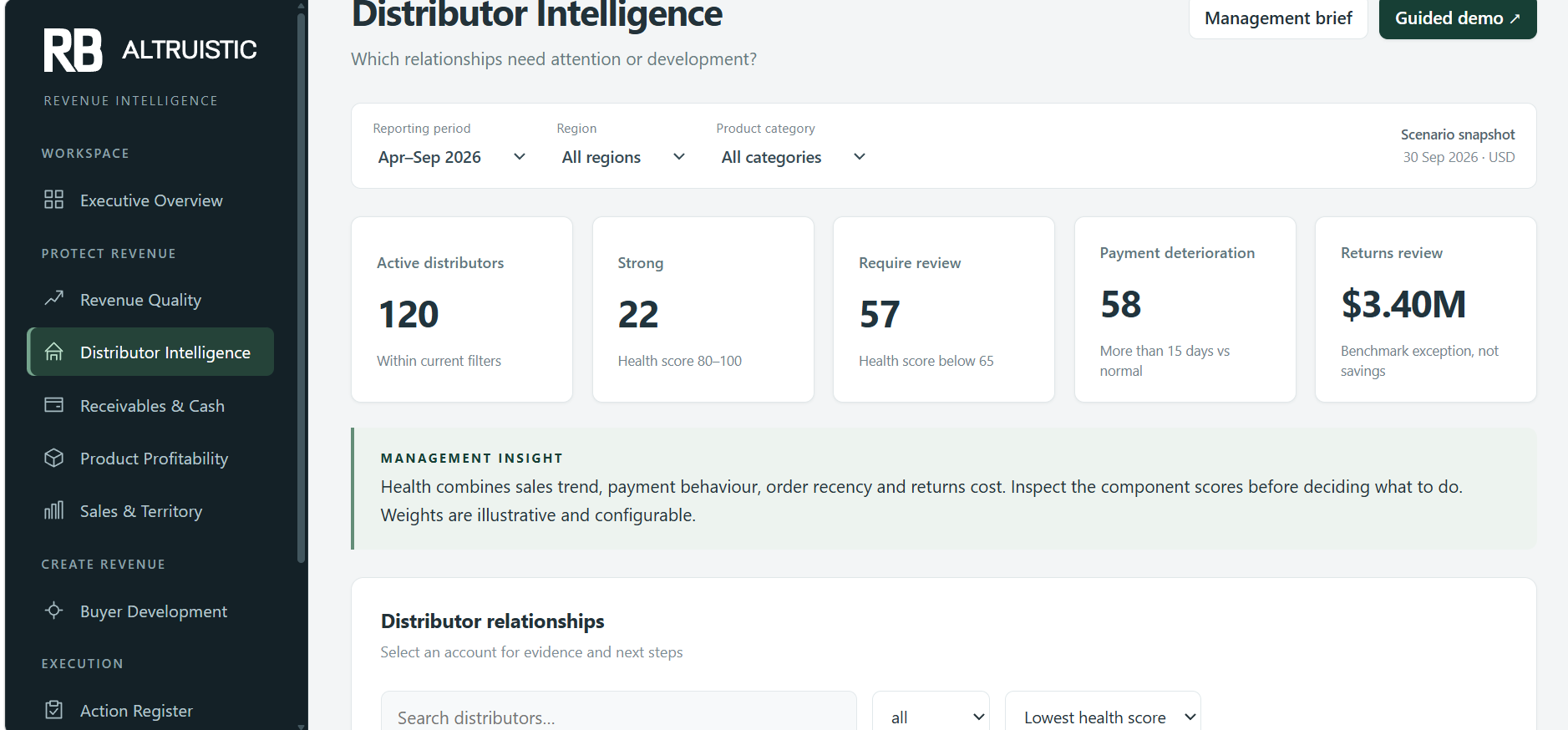Select the Payment deterioration 58 card
Image resolution: width=1568 pixels, height=730 pixels.
(1185, 310)
